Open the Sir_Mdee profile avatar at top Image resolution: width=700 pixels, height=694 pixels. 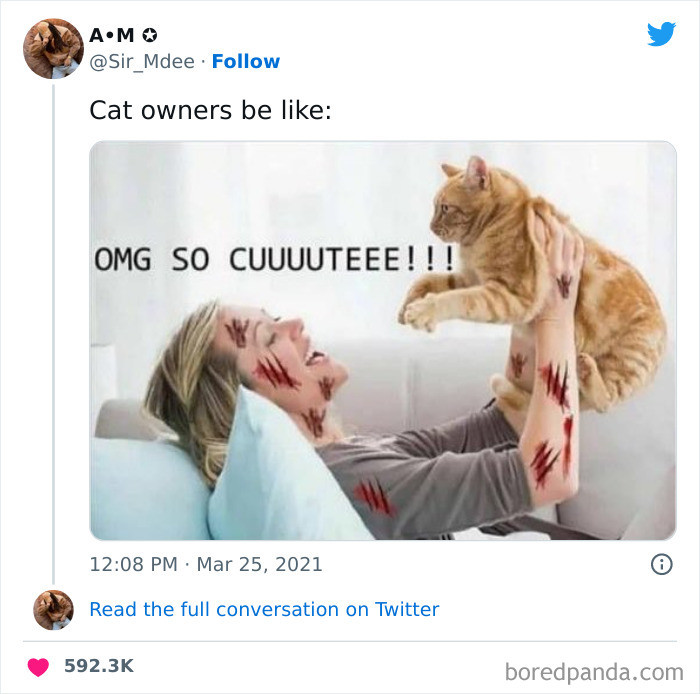tap(53, 48)
